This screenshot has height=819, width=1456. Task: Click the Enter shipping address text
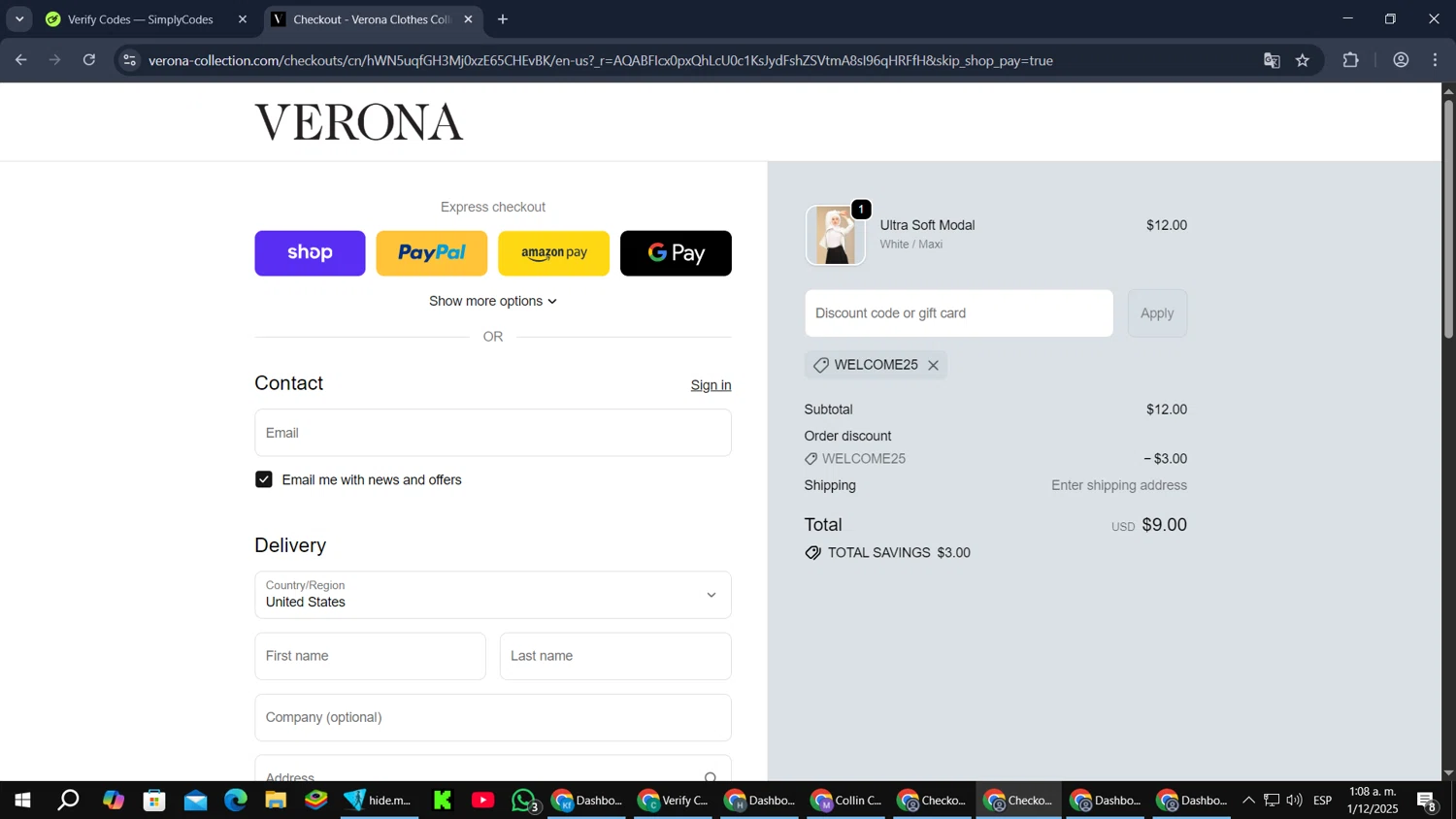click(x=1119, y=485)
